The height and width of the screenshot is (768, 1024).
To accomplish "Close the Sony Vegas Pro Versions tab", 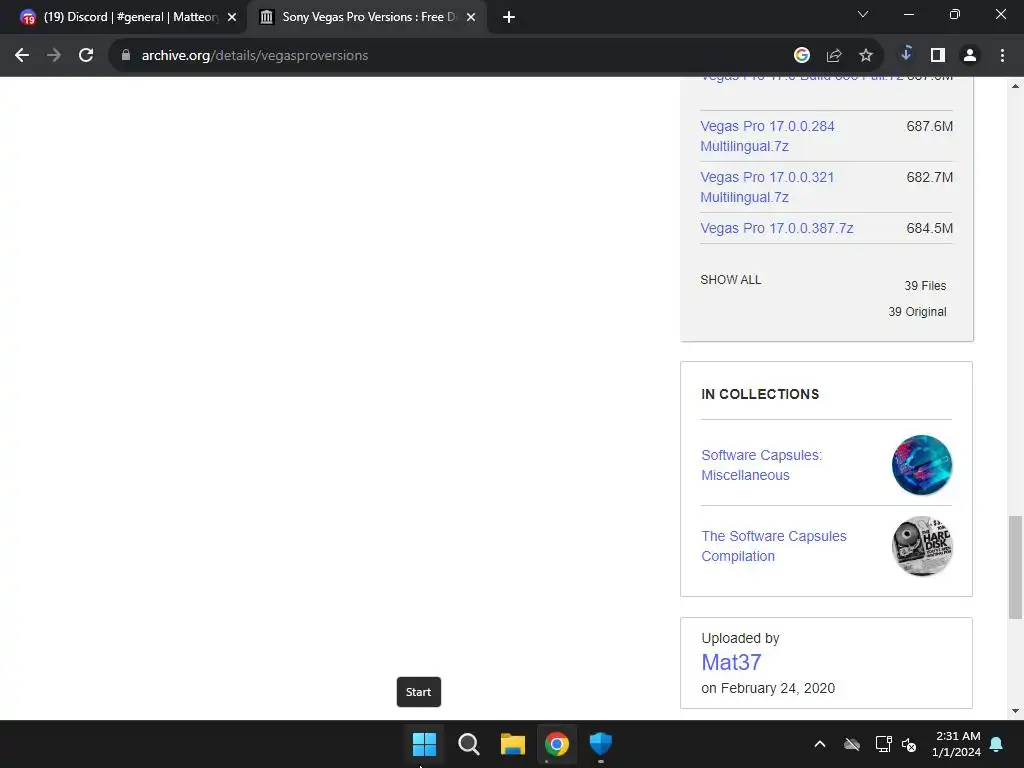I will [x=471, y=17].
